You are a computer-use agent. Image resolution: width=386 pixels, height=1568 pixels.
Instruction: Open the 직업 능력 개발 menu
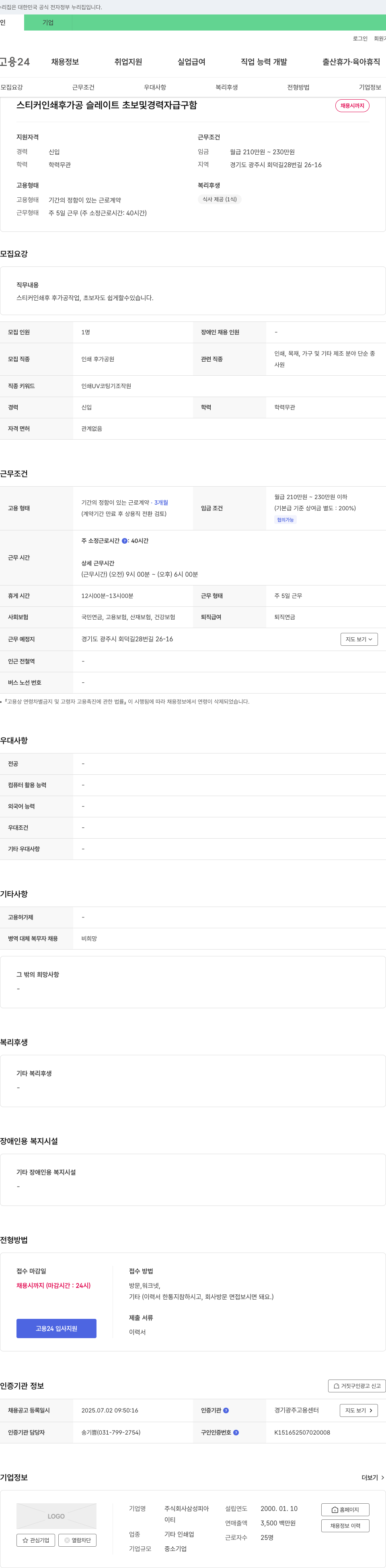tap(264, 62)
